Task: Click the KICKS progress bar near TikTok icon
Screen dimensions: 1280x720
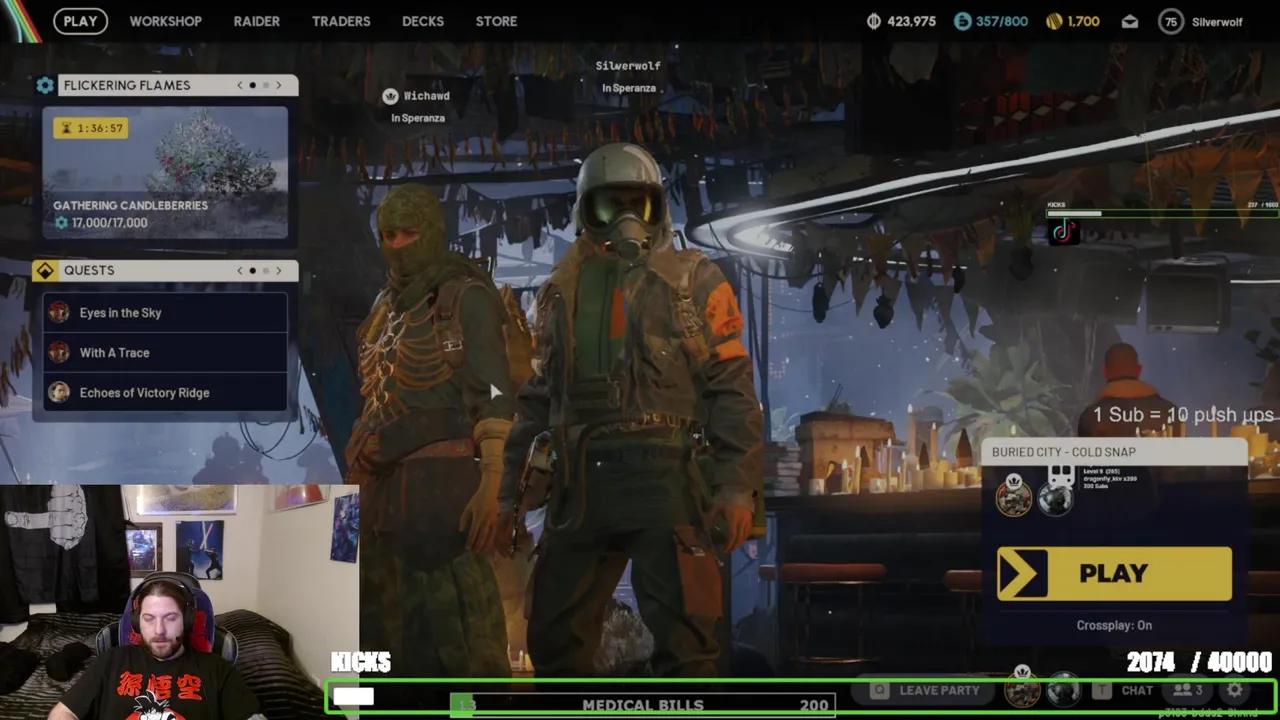Action: (1162, 213)
